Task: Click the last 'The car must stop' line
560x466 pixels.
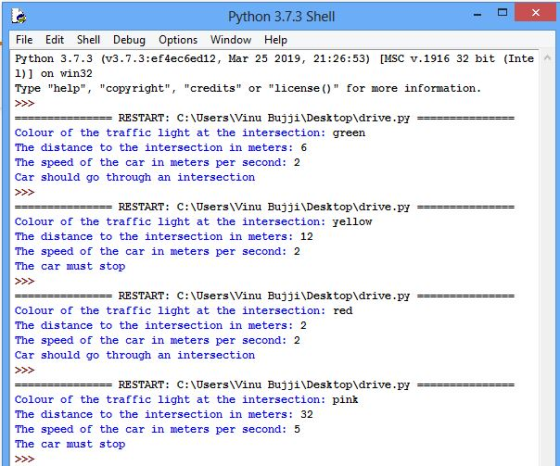Action: [x=70, y=444]
